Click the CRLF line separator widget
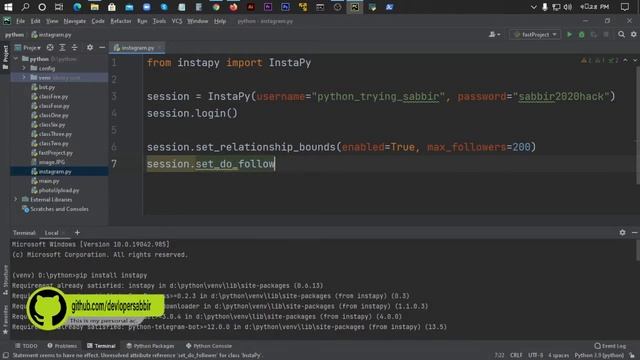640x360 pixels. click(516, 356)
